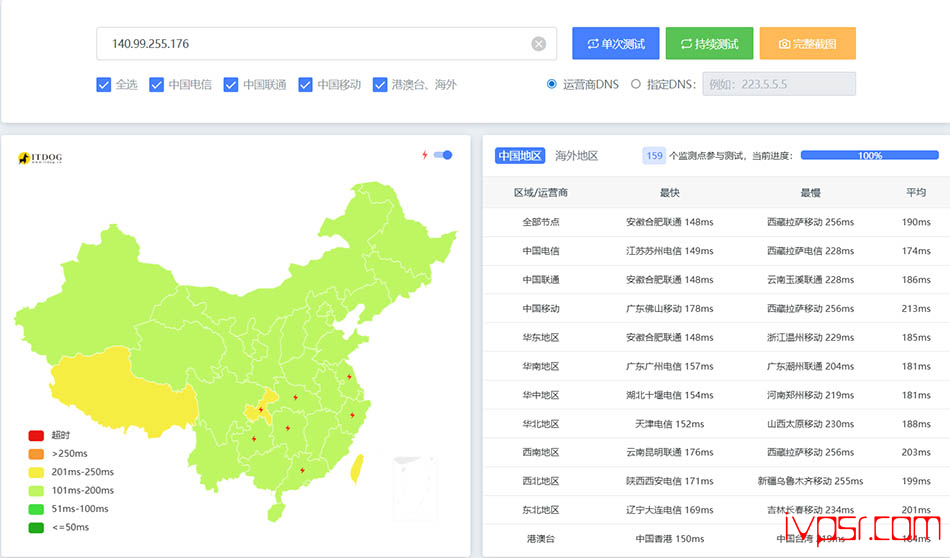The image size is (950, 558).
Task: Click the red 超时 legend swatch
Action: tap(36, 435)
